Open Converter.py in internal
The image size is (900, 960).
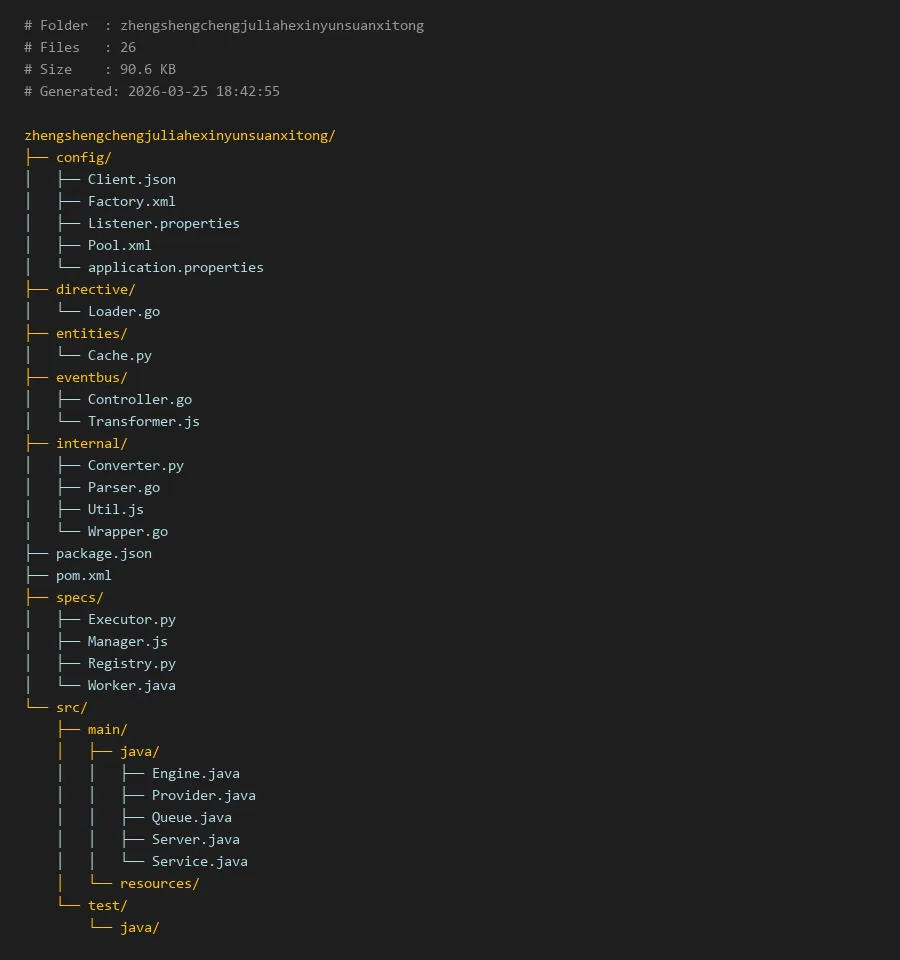135,465
